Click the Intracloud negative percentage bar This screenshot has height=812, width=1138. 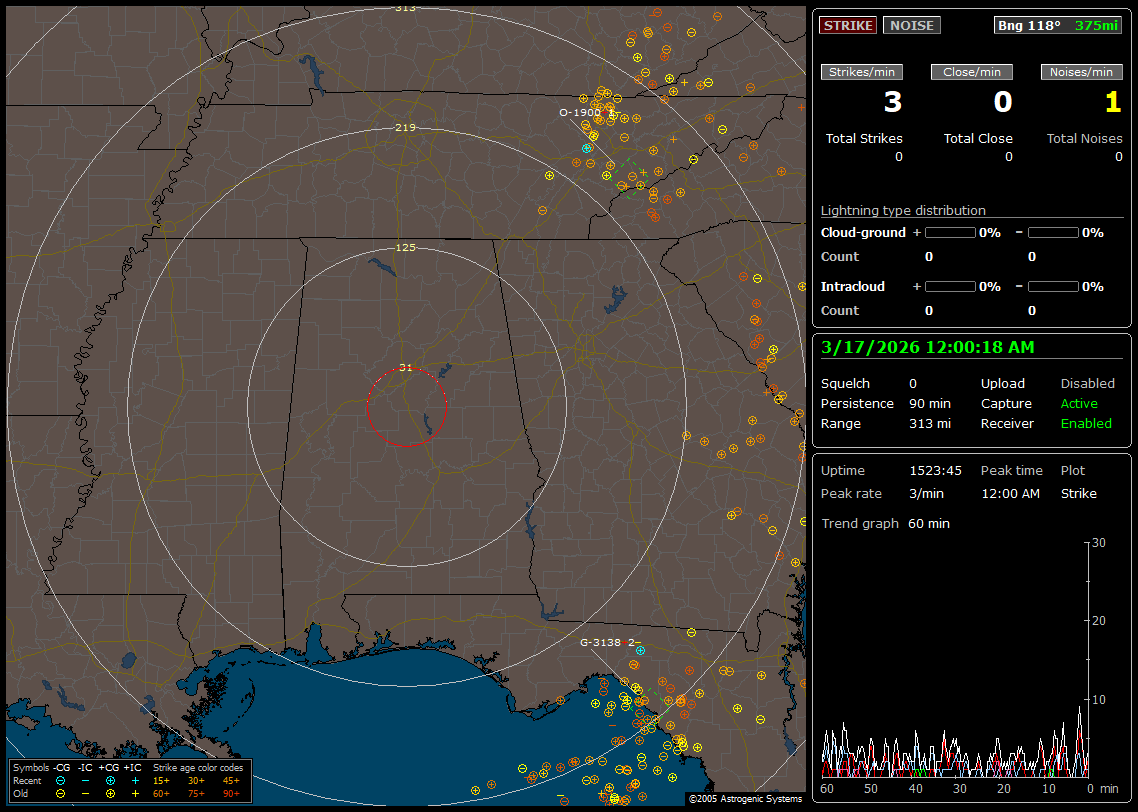[1053, 286]
